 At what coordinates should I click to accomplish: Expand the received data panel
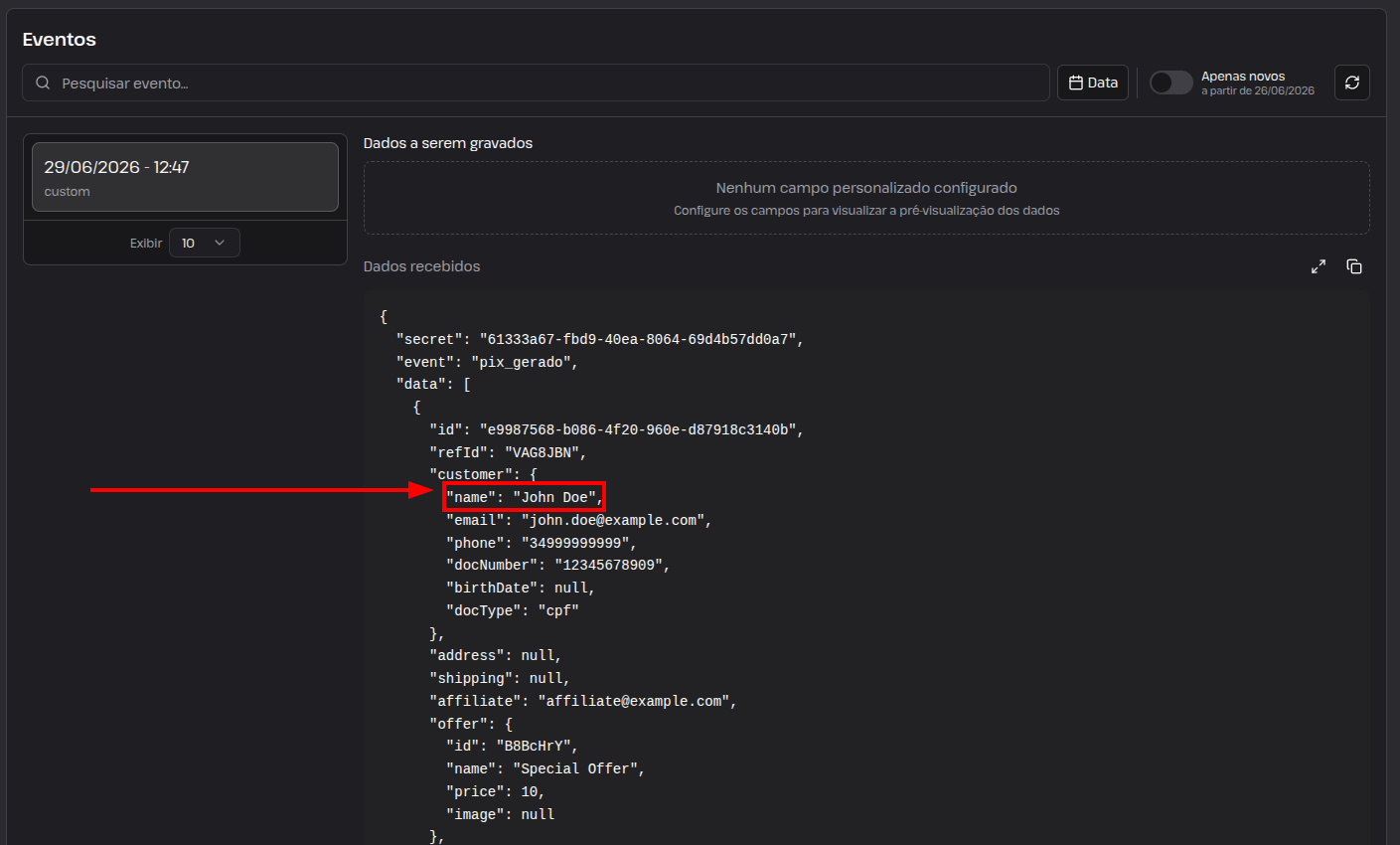(1319, 266)
